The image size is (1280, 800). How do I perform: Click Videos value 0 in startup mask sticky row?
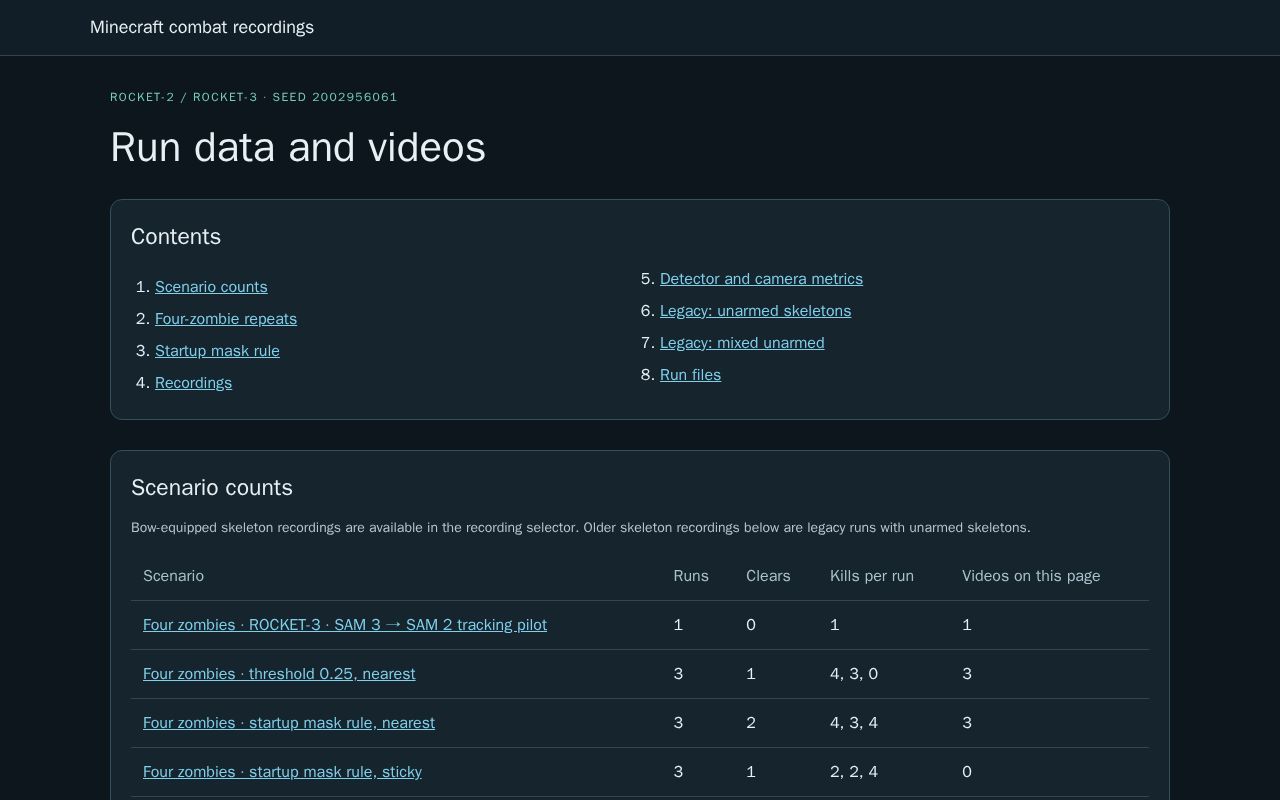(x=967, y=772)
